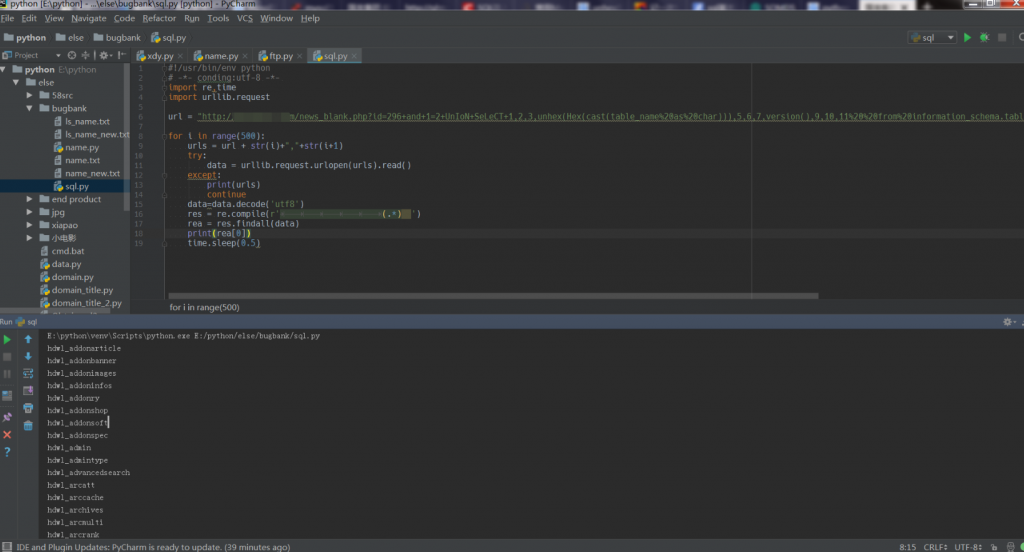
Task: Pause output in the Run panel
Action: point(7,374)
